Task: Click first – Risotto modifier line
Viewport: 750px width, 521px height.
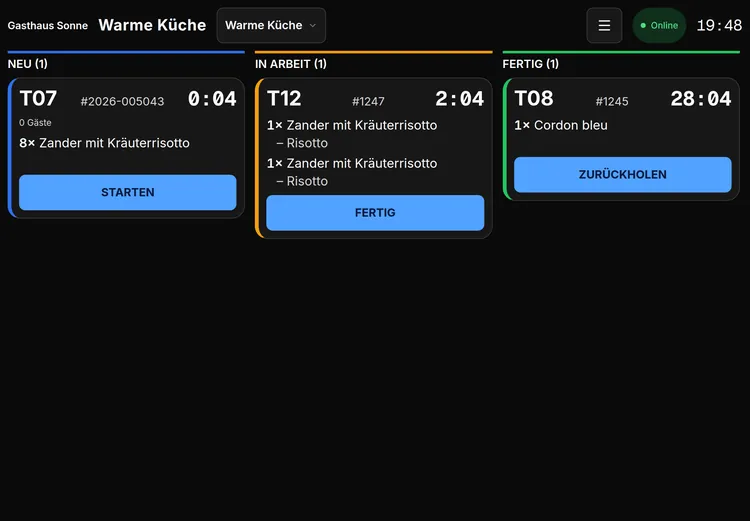Action: tap(302, 143)
